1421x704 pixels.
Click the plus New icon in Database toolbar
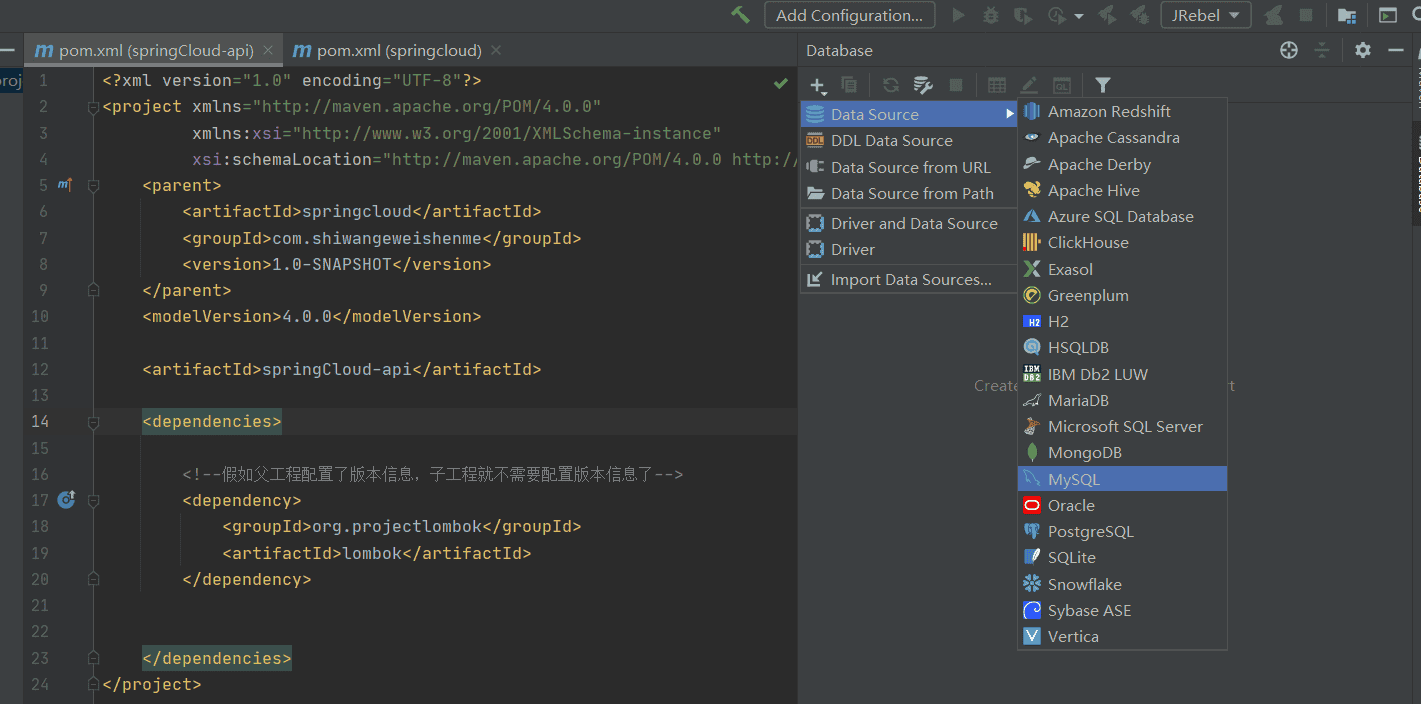click(818, 86)
